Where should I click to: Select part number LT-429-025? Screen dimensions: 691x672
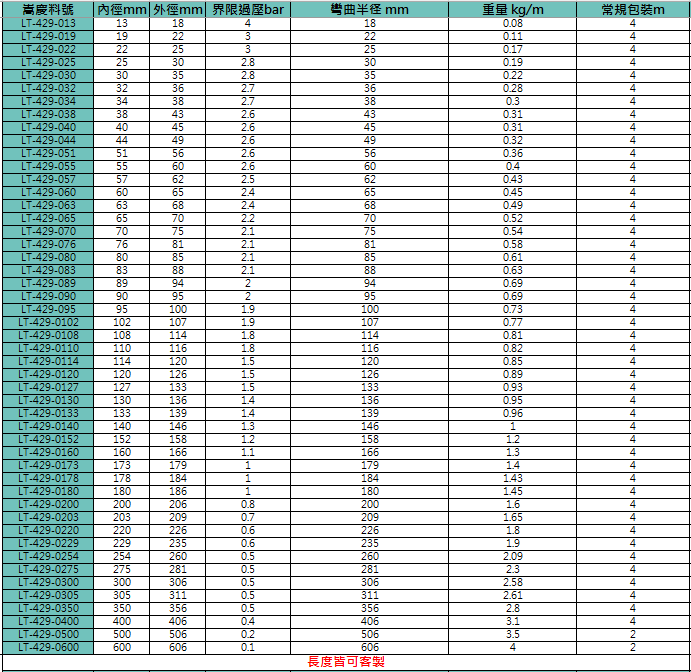pyautogui.click(x=48, y=62)
